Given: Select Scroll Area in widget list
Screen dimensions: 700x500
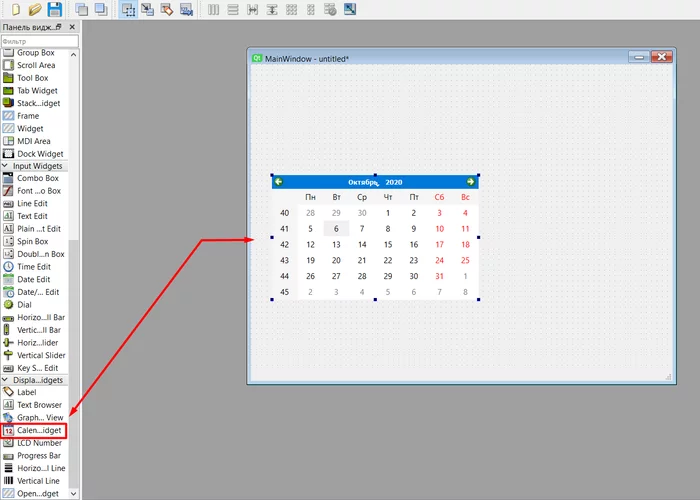Looking at the screenshot, I should tap(34, 65).
